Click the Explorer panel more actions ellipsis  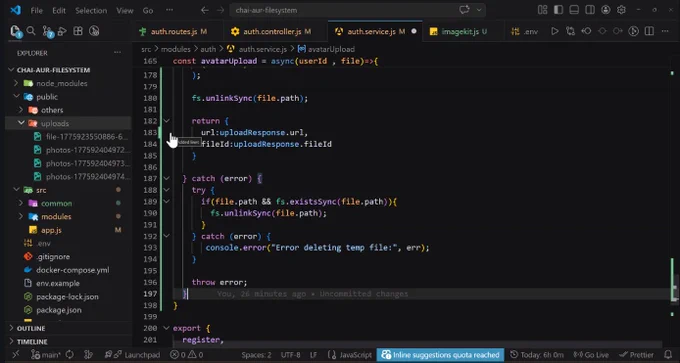coord(117,52)
